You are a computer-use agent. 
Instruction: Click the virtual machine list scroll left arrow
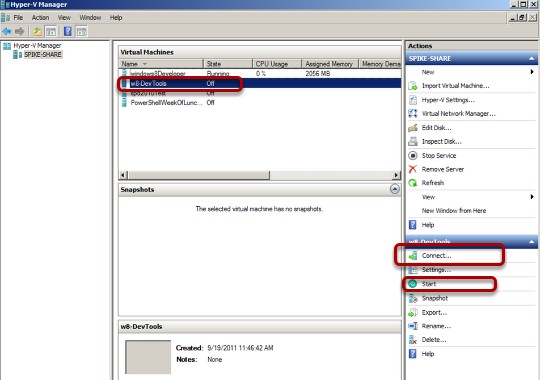click(123, 175)
